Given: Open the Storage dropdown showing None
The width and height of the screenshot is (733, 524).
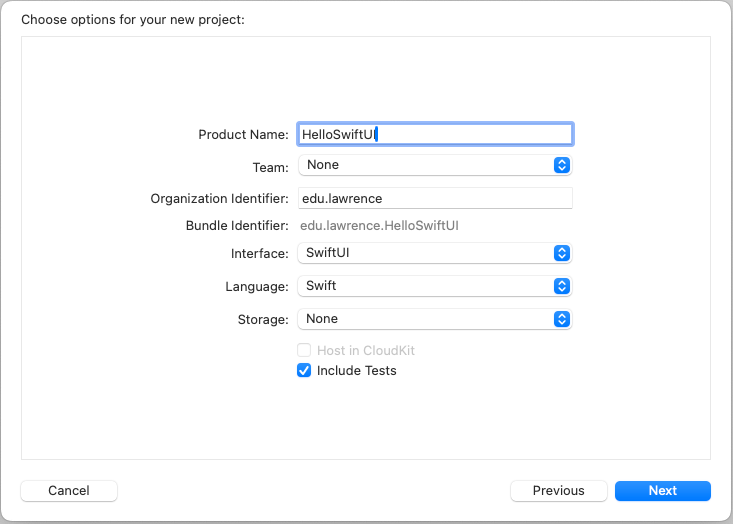Looking at the screenshot, I should coord(435,319).
